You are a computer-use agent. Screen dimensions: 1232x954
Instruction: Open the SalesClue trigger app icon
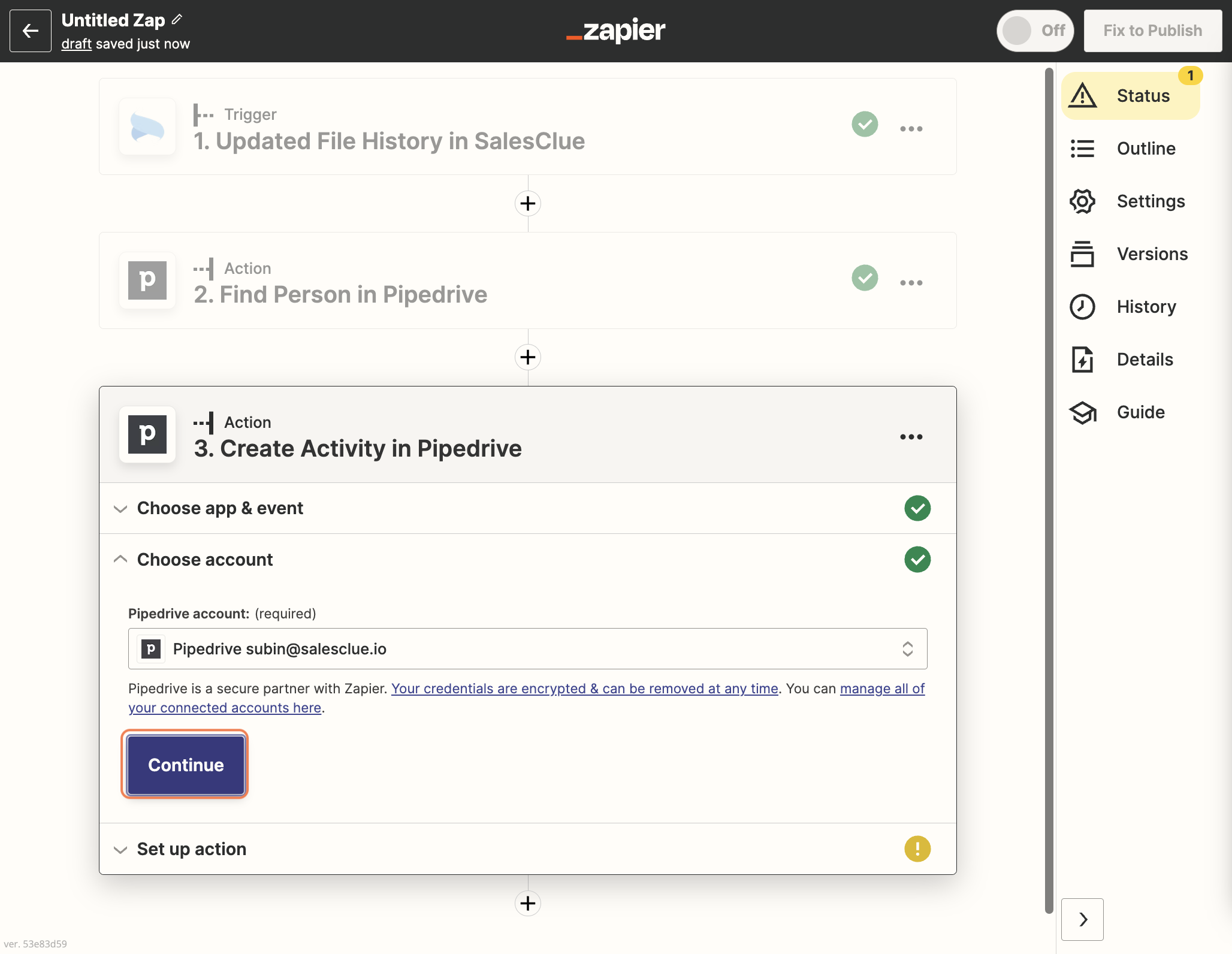[147, 126]
